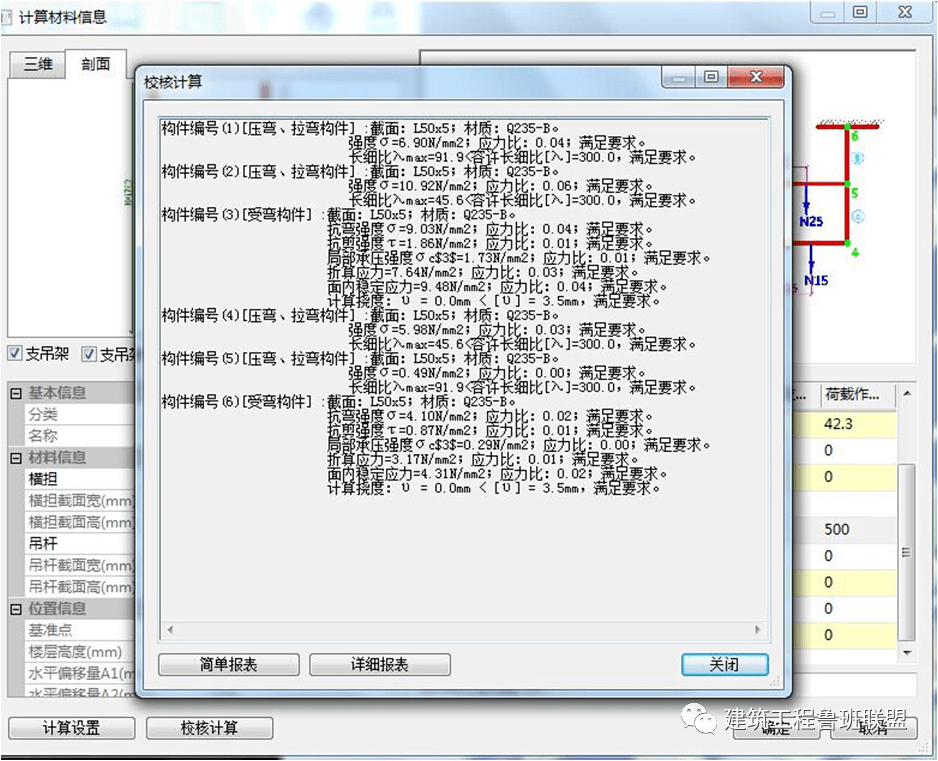The height and width of the screenshot is (761, 938).
Task: Maximize the 校核计算 dialog window
Action: click(711, 77)
